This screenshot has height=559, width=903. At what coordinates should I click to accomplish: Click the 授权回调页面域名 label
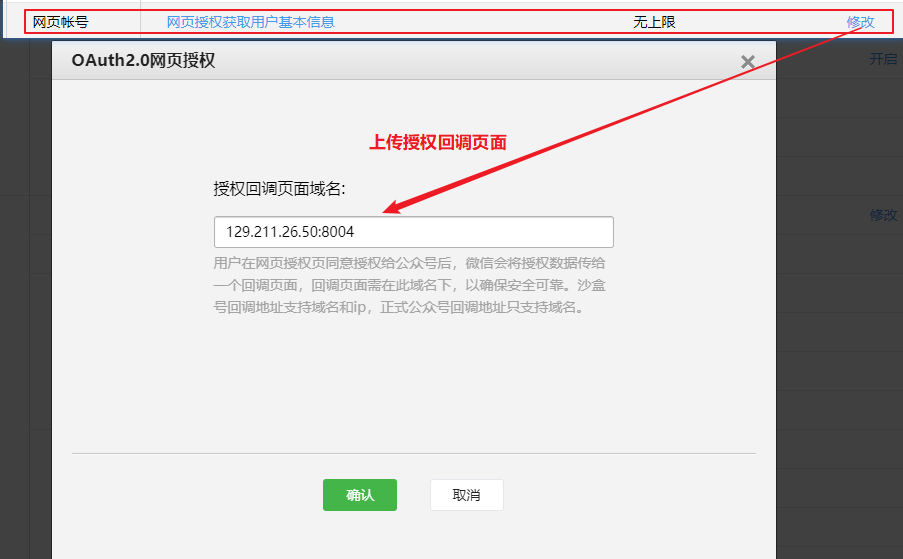pyautogui.click(x=279, y=189)
